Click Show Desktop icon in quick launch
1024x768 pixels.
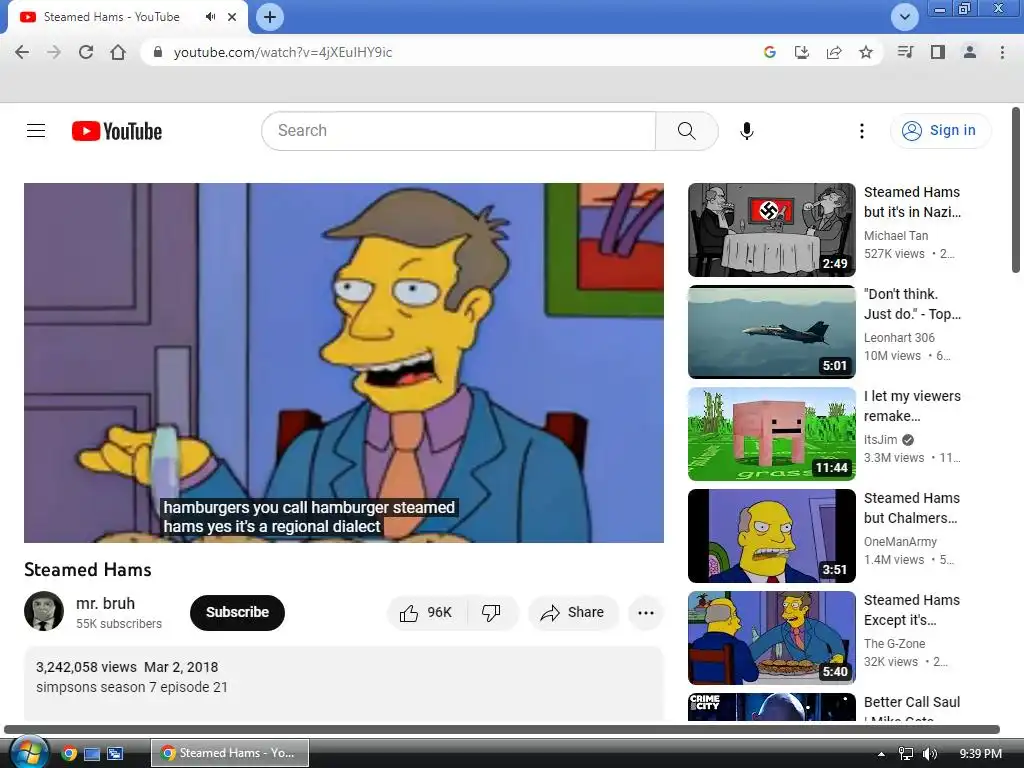coord(92,754)
